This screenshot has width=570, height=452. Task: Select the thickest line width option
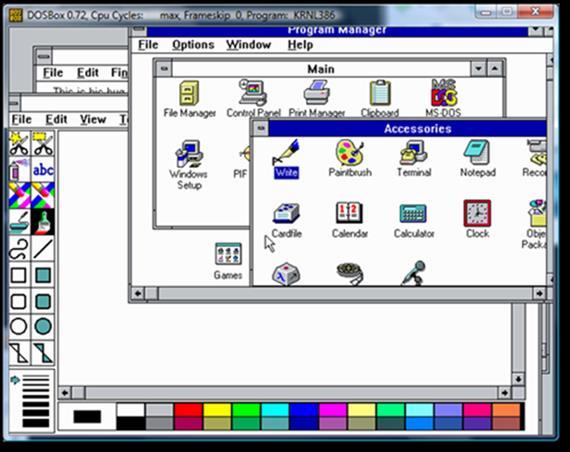36,423
